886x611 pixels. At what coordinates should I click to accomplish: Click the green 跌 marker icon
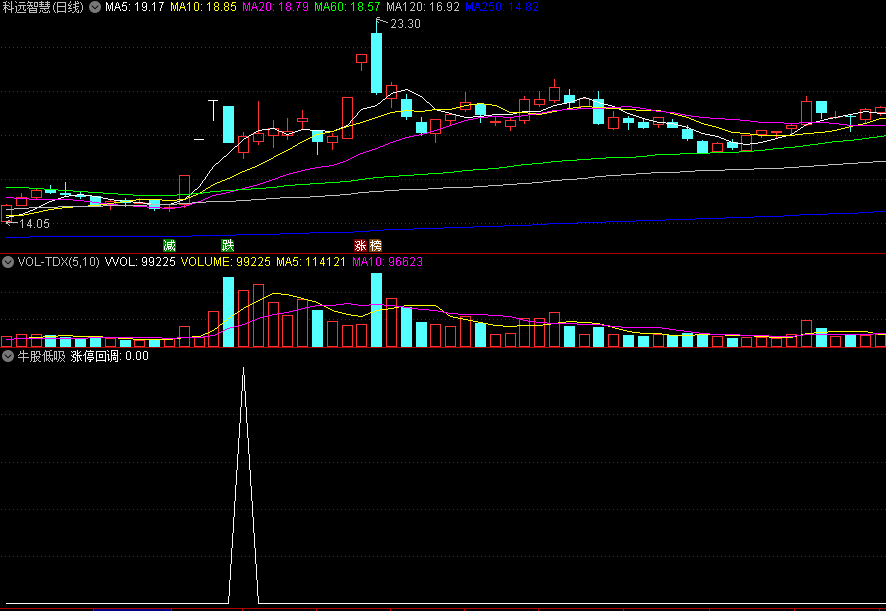click(228, 245)
